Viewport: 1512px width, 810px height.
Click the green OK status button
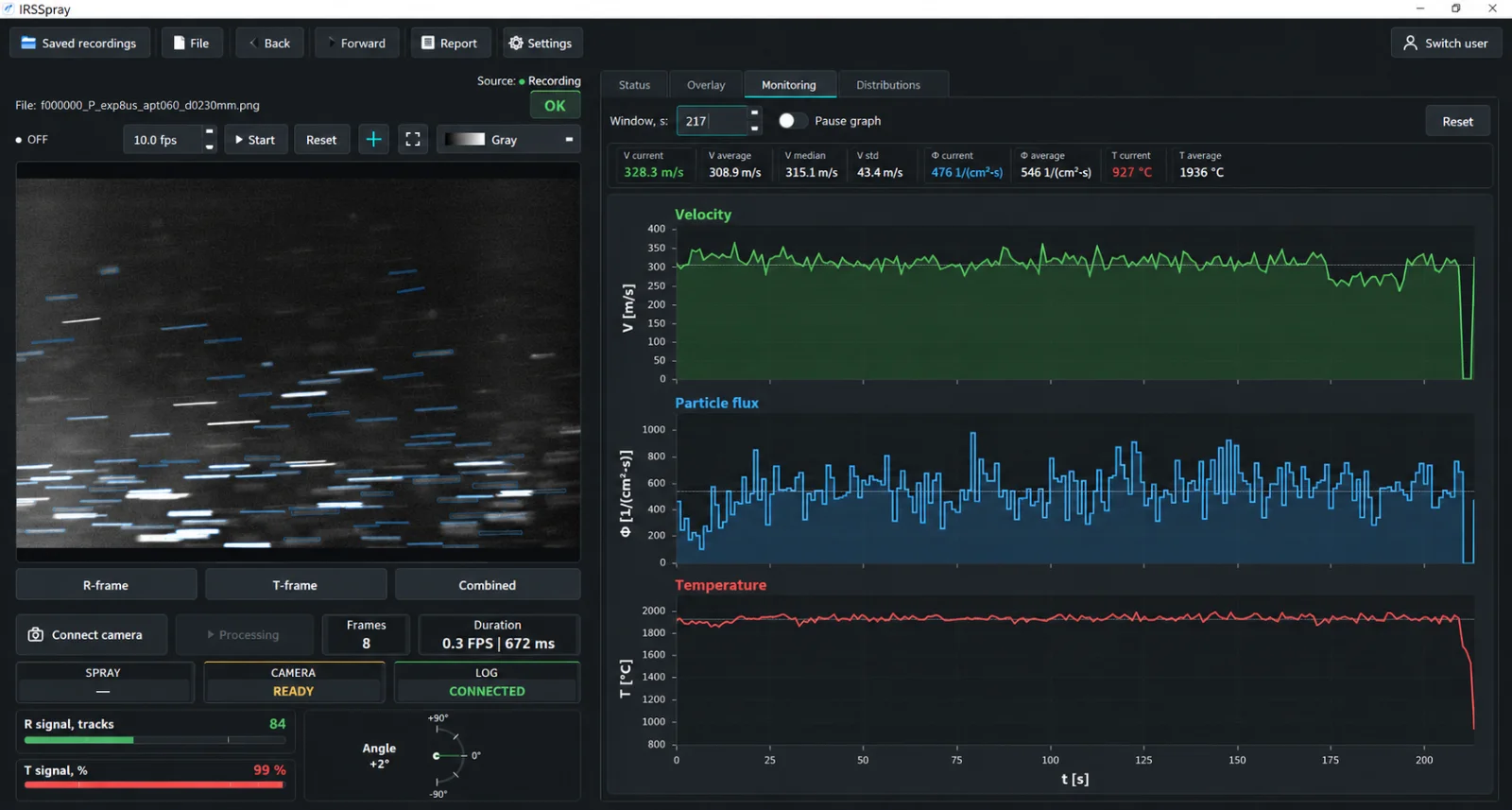[555, 106]
